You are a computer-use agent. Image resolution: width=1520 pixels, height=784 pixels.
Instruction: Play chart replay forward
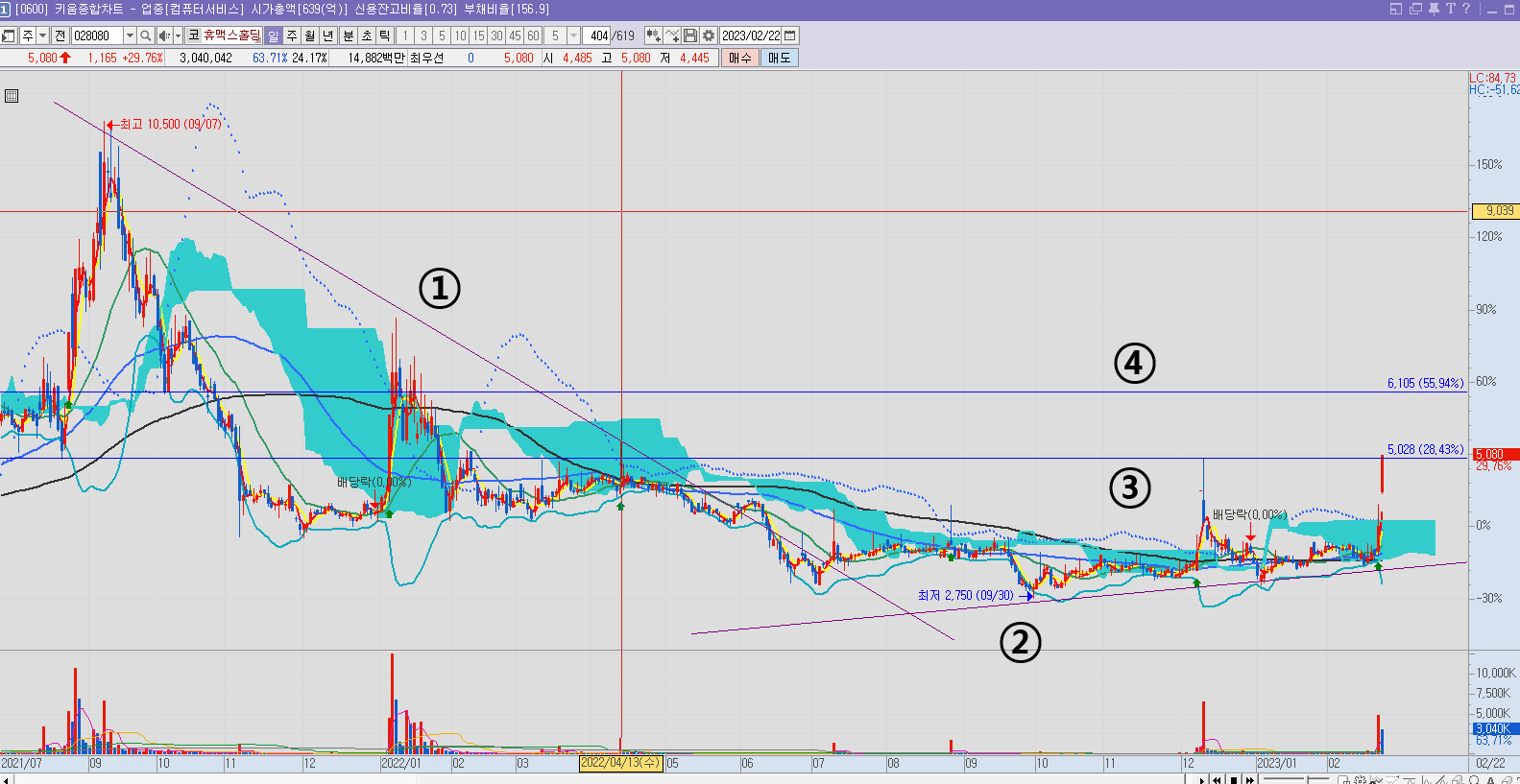click(1201, 780)
